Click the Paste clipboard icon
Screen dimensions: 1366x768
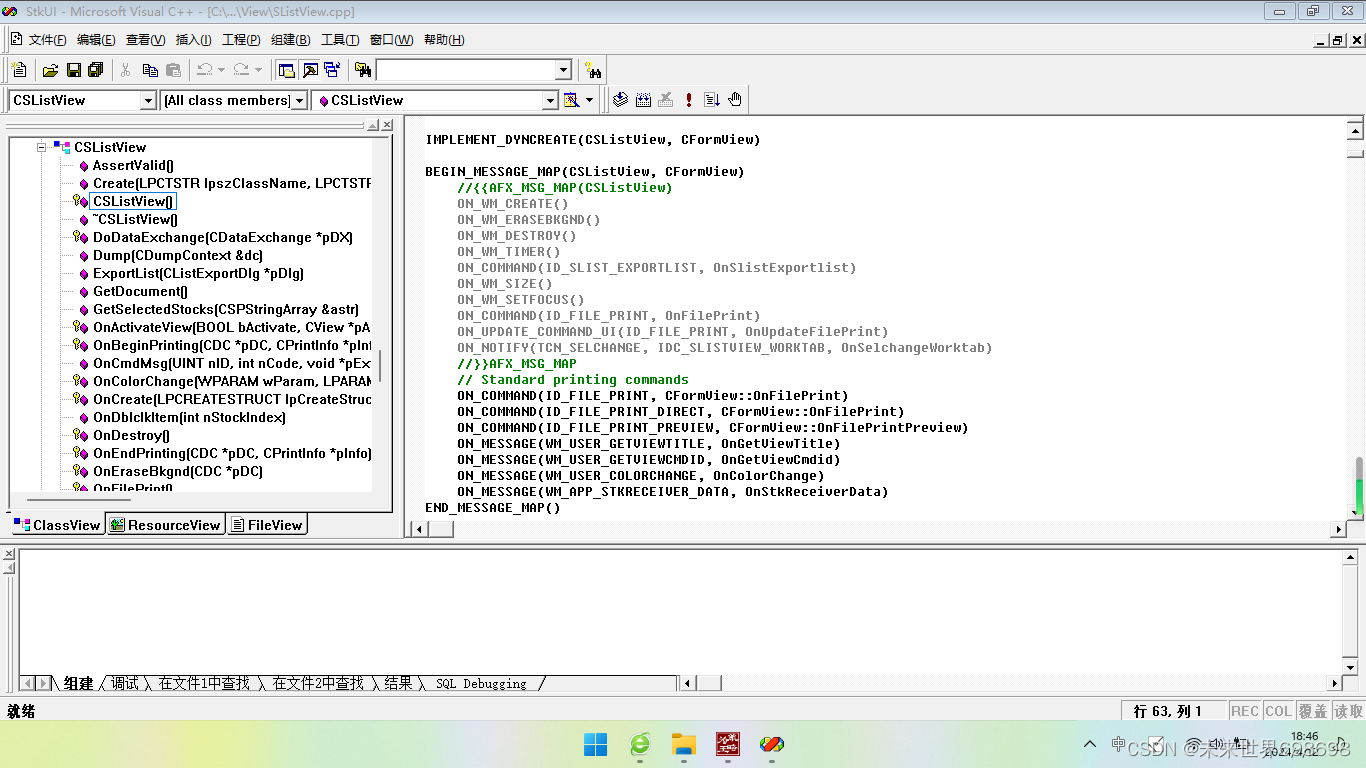173,70
